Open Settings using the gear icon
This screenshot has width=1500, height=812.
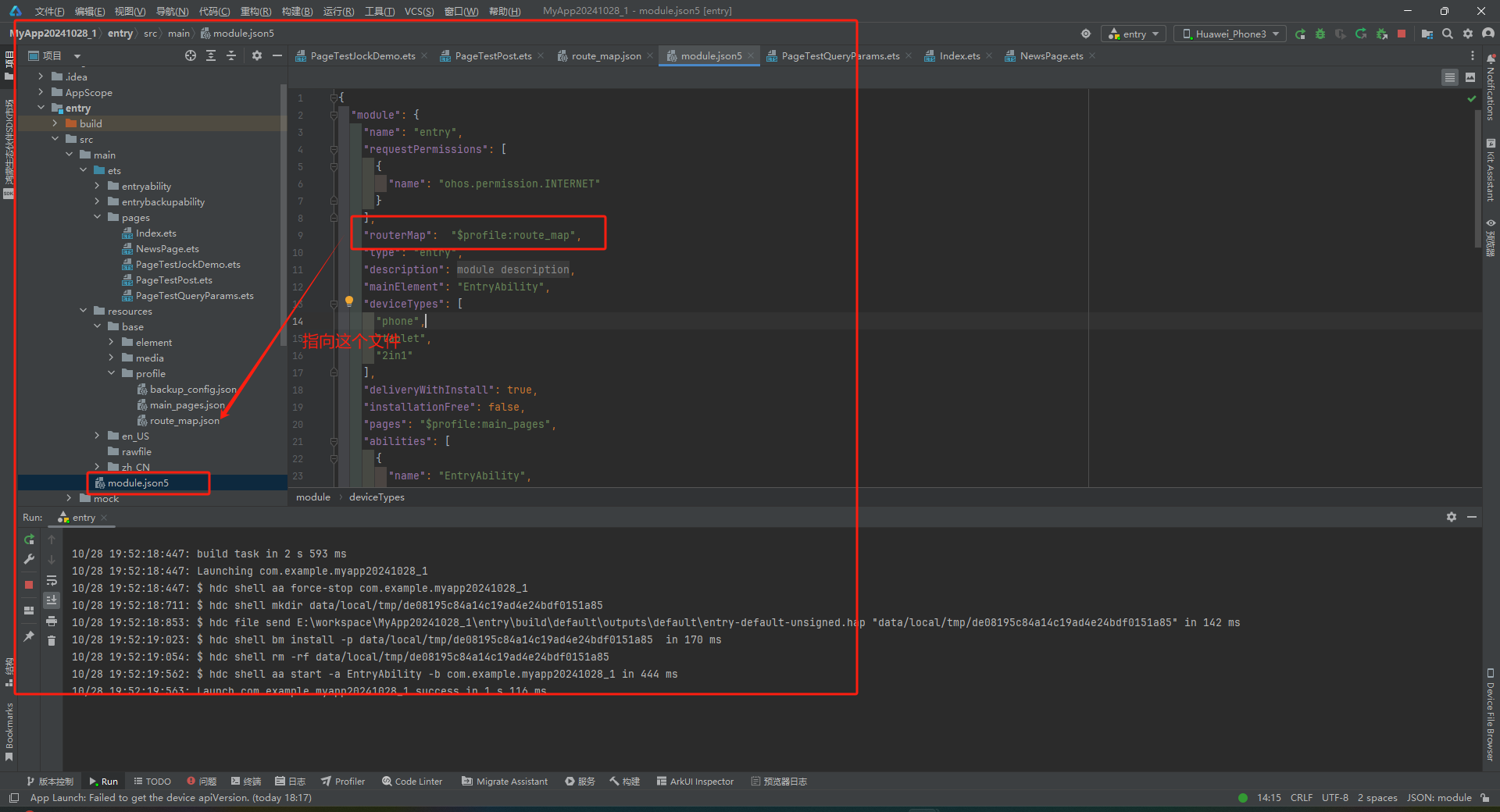coord(1469,34)
